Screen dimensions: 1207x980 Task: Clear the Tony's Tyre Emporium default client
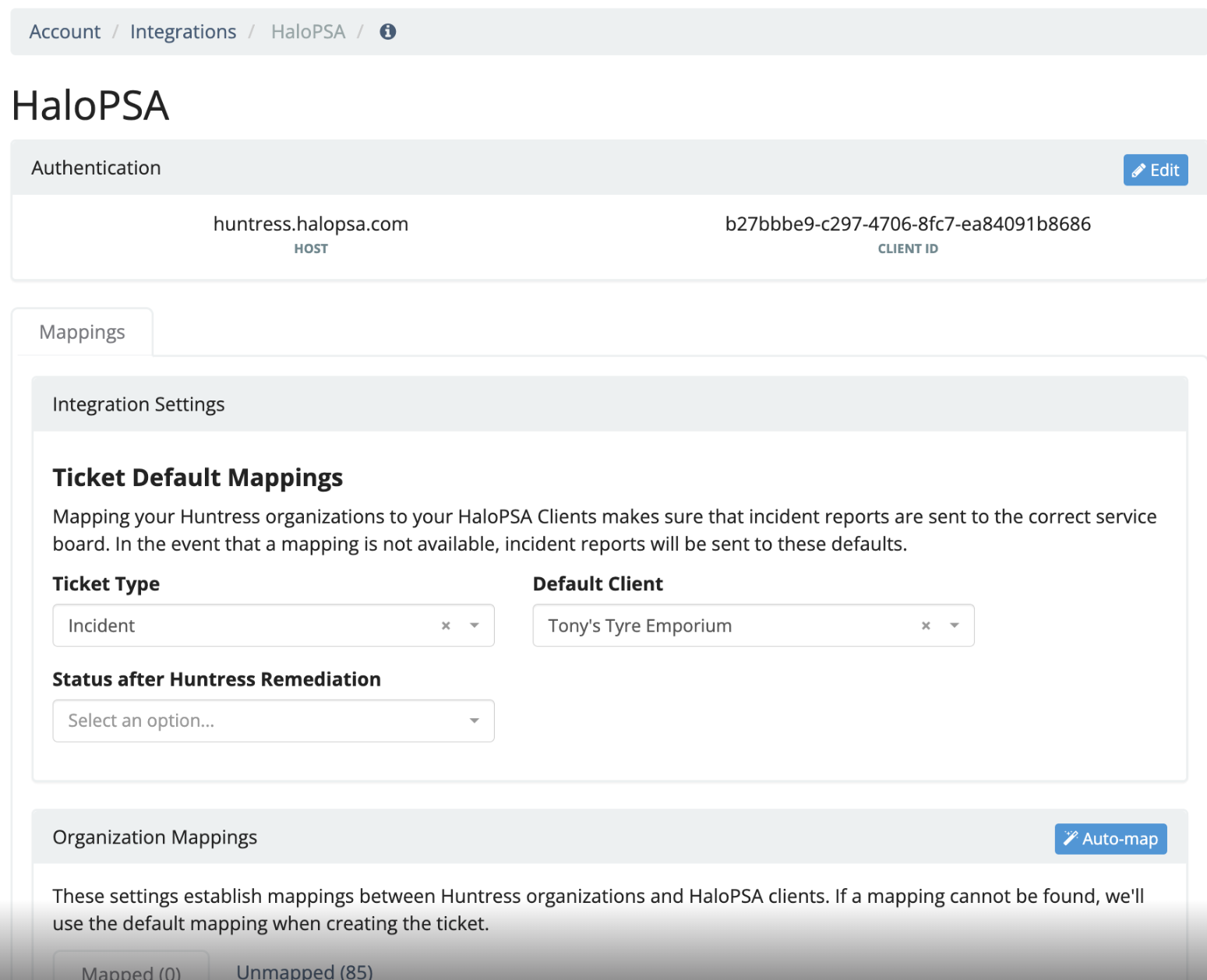click(x=926, y=626)
